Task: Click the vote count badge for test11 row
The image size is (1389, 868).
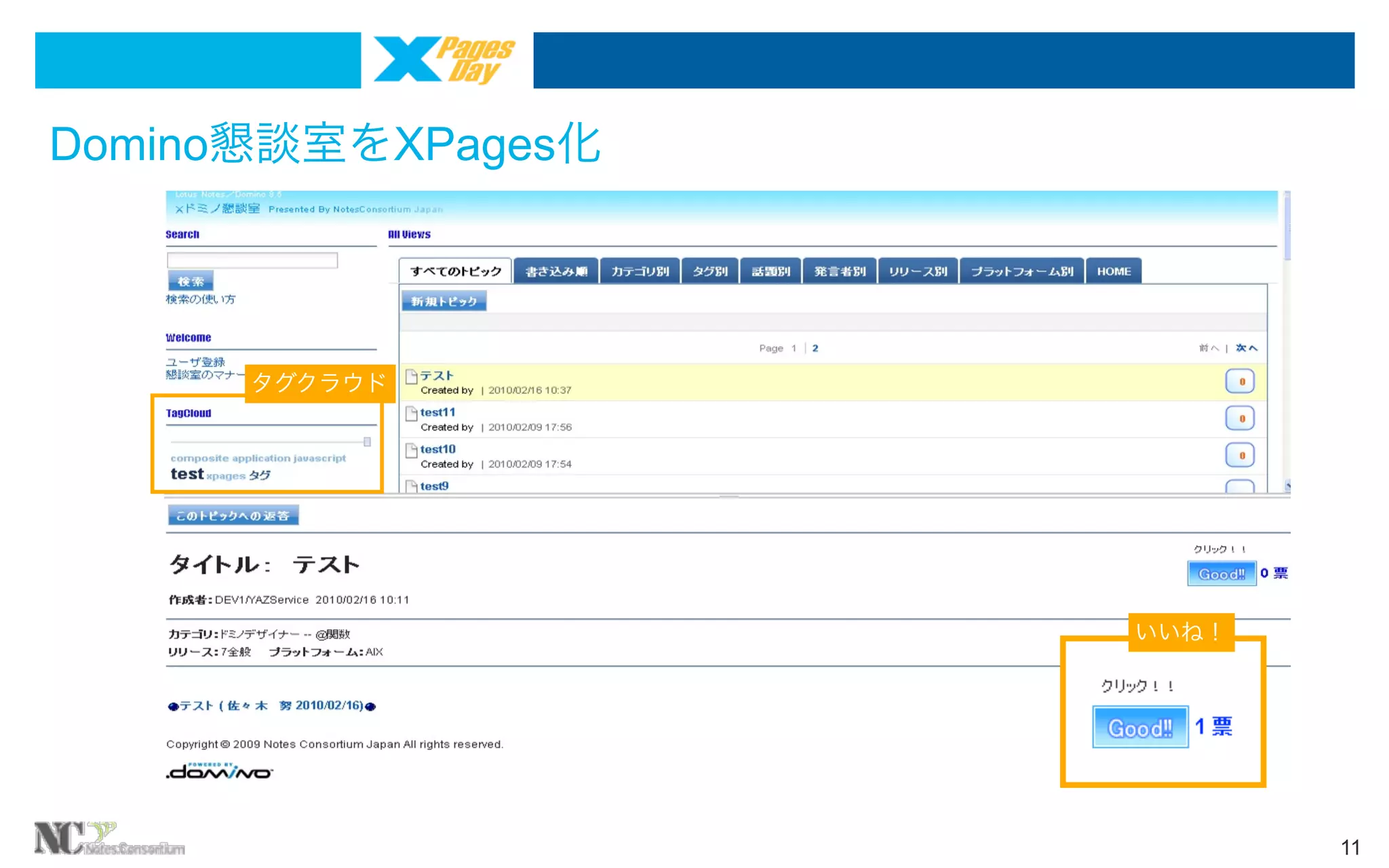Action: coord(1240,418)
